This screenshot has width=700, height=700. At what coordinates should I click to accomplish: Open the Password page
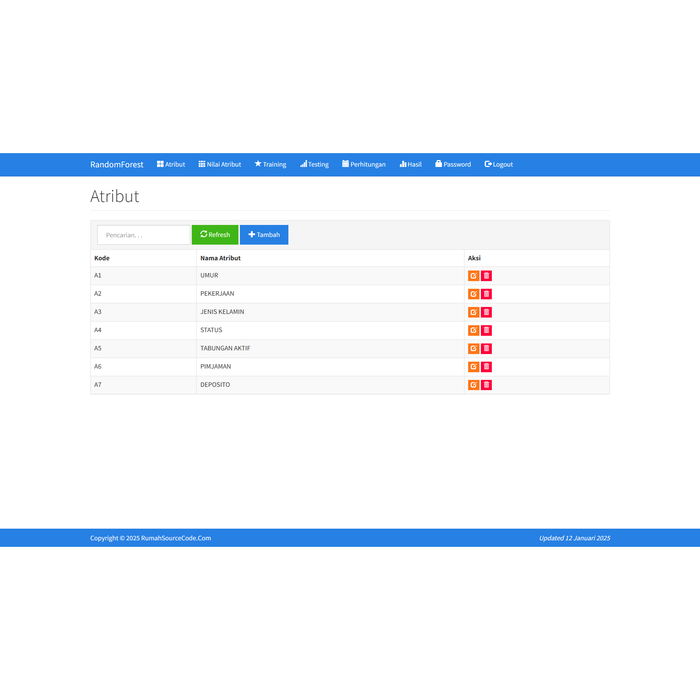pos(453,164)
